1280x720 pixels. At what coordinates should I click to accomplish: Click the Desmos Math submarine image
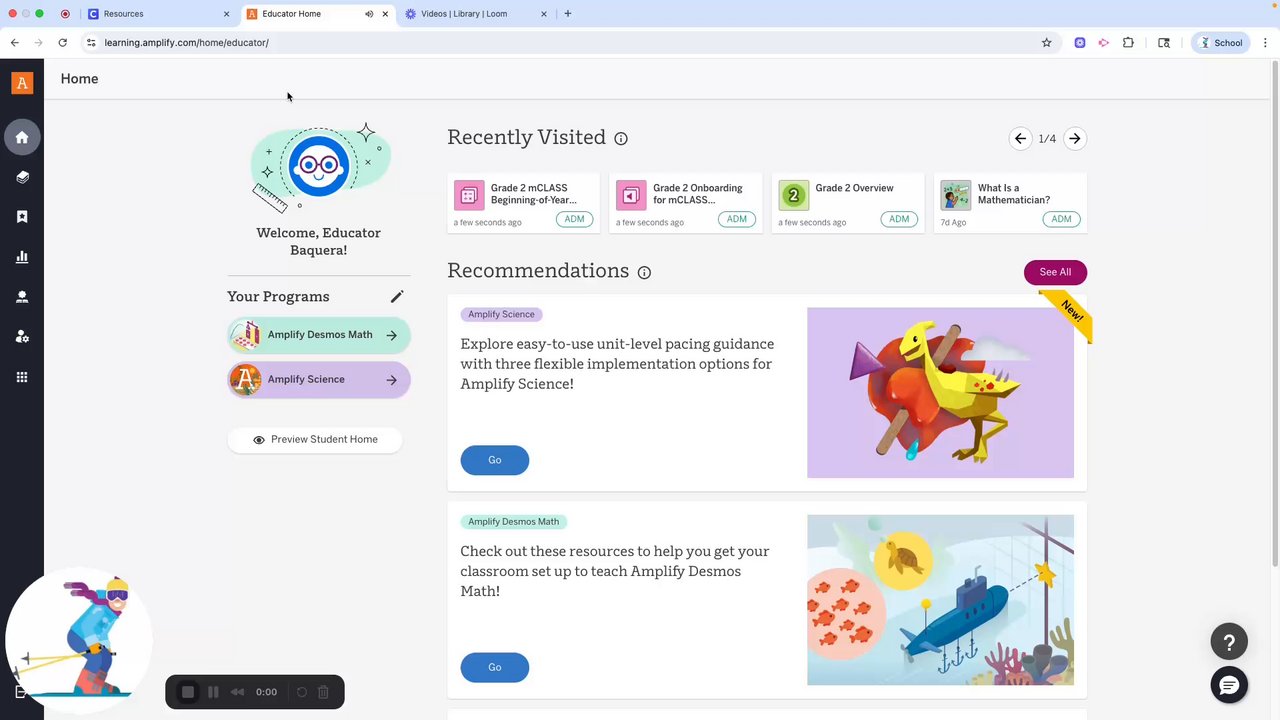(x=940, y=600)
